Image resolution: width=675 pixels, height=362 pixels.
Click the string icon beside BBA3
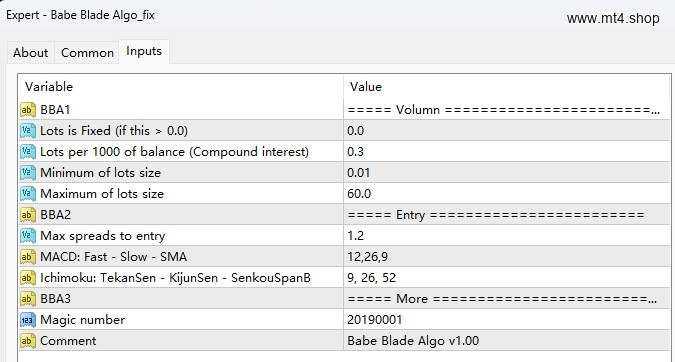tap(28, 299)
